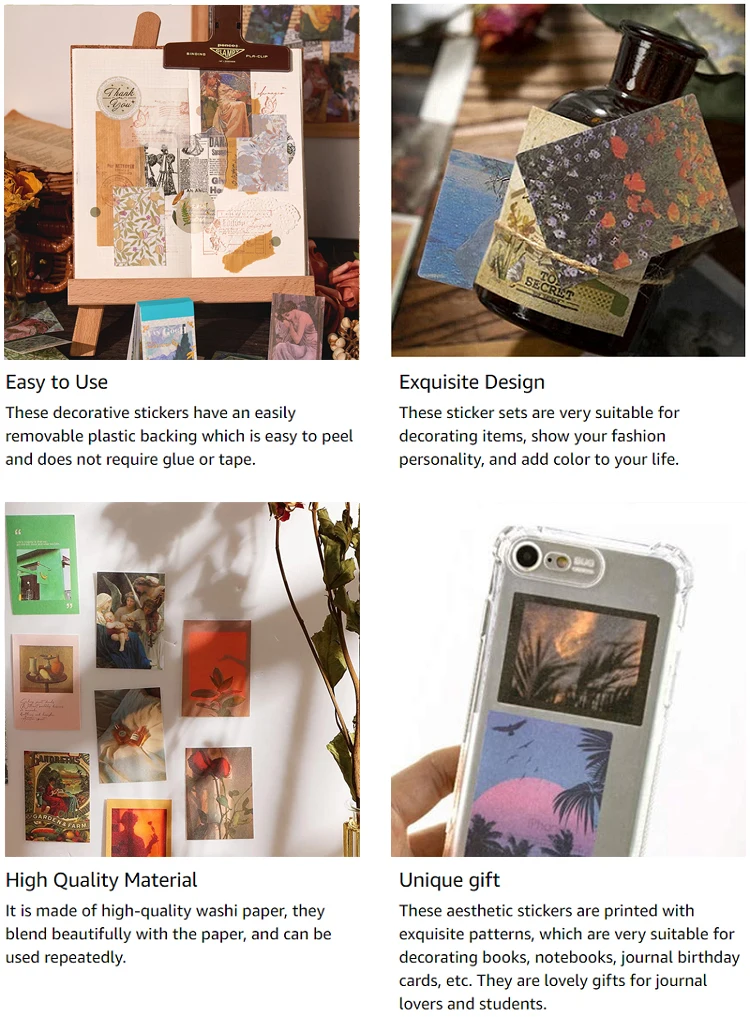
Task: Select the wall sticker collage photo
Action: click(182, 679)
